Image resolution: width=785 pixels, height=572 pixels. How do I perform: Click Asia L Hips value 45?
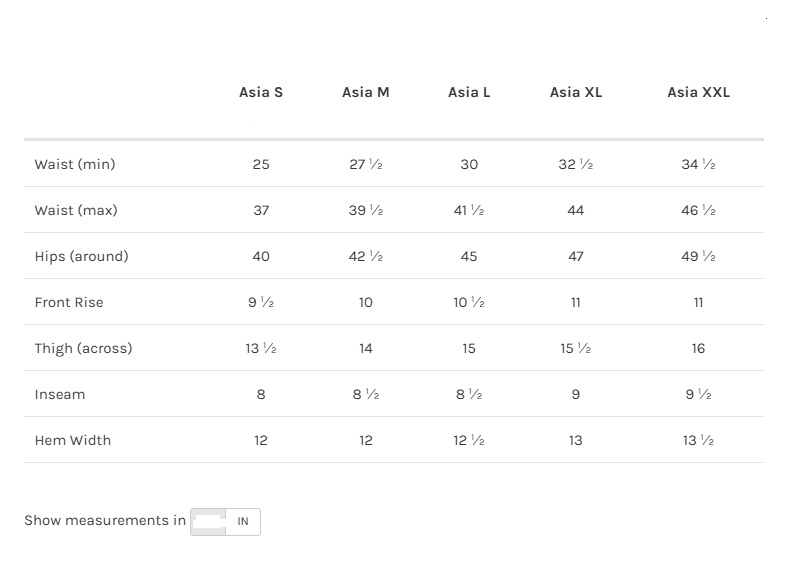[469, 256]
